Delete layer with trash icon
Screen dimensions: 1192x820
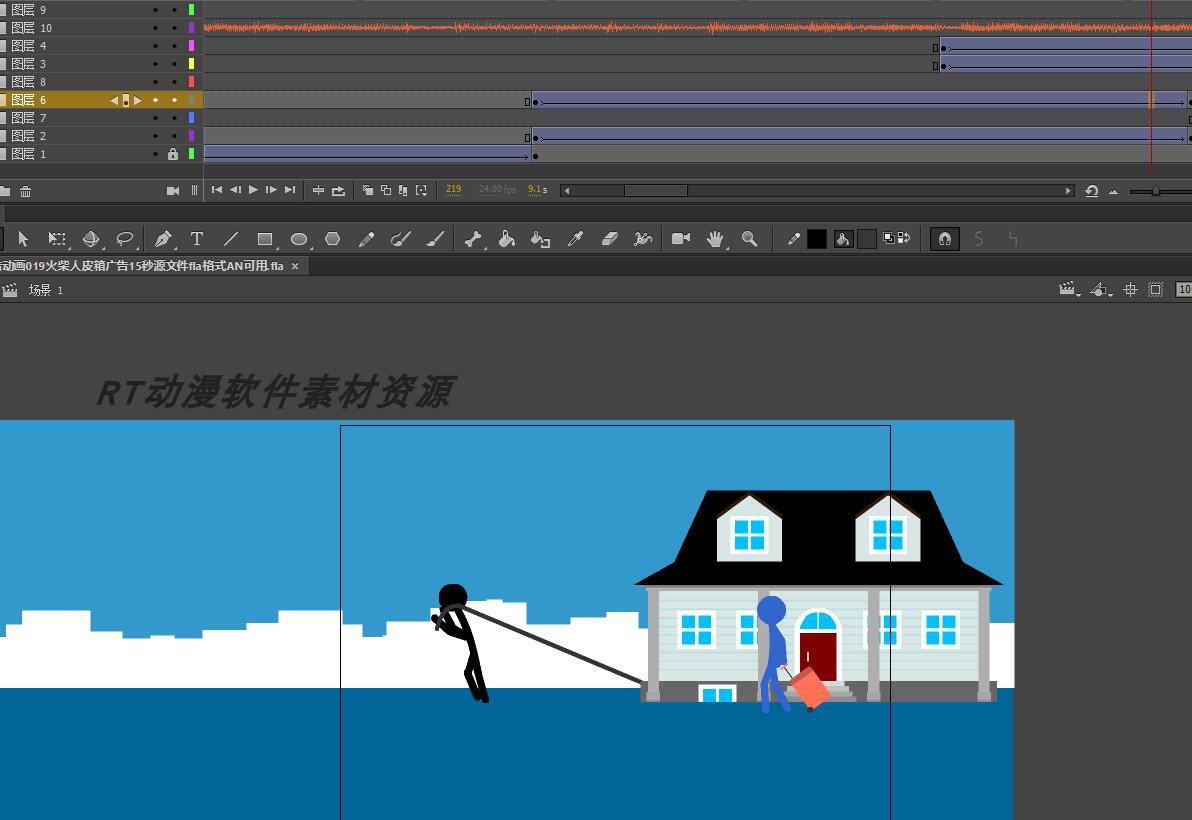[x=26, y=192]
